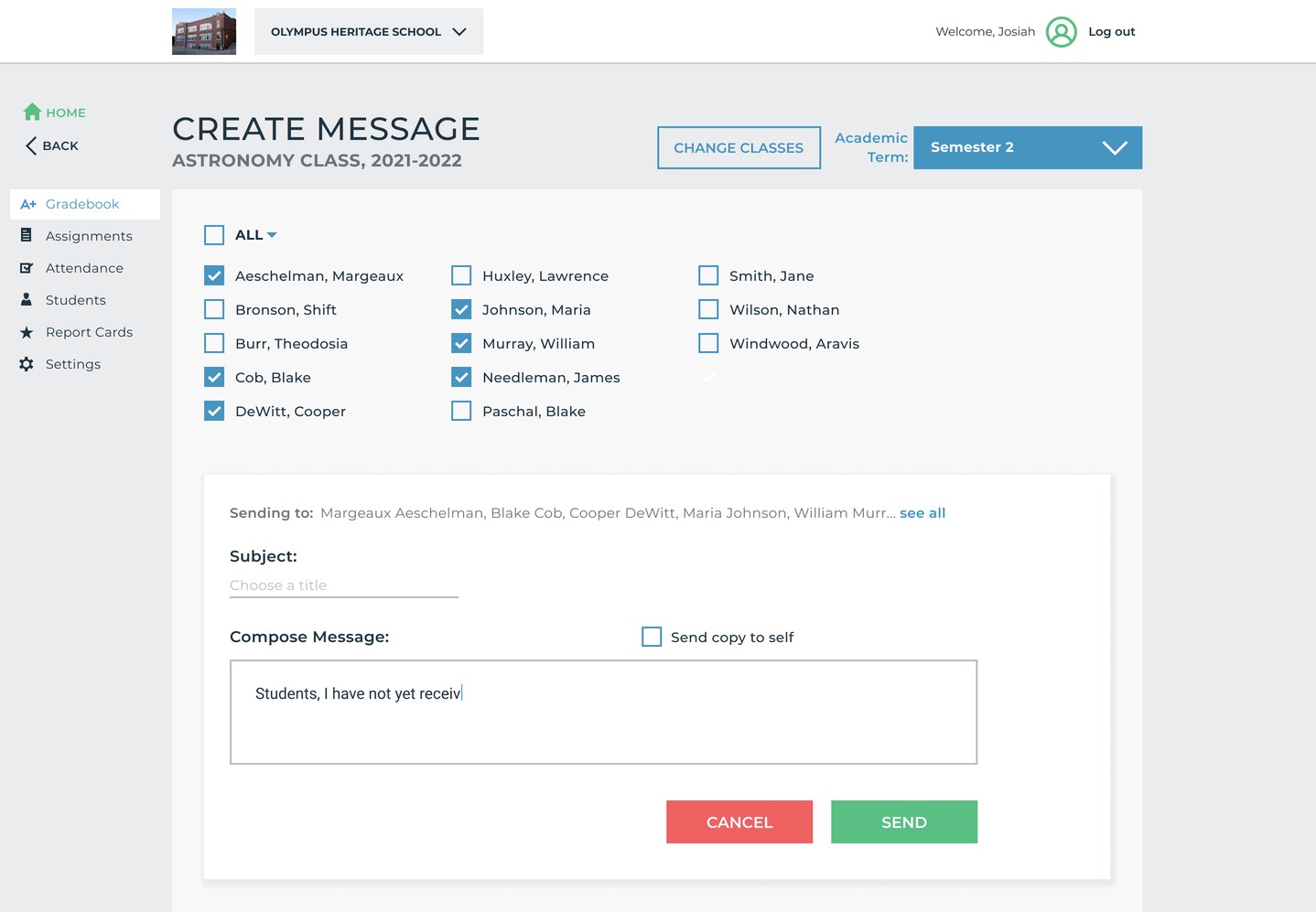Screen dimensions: 1316x912
Task: Open Assignments using the notebook icon
Action: pos(28,235)
